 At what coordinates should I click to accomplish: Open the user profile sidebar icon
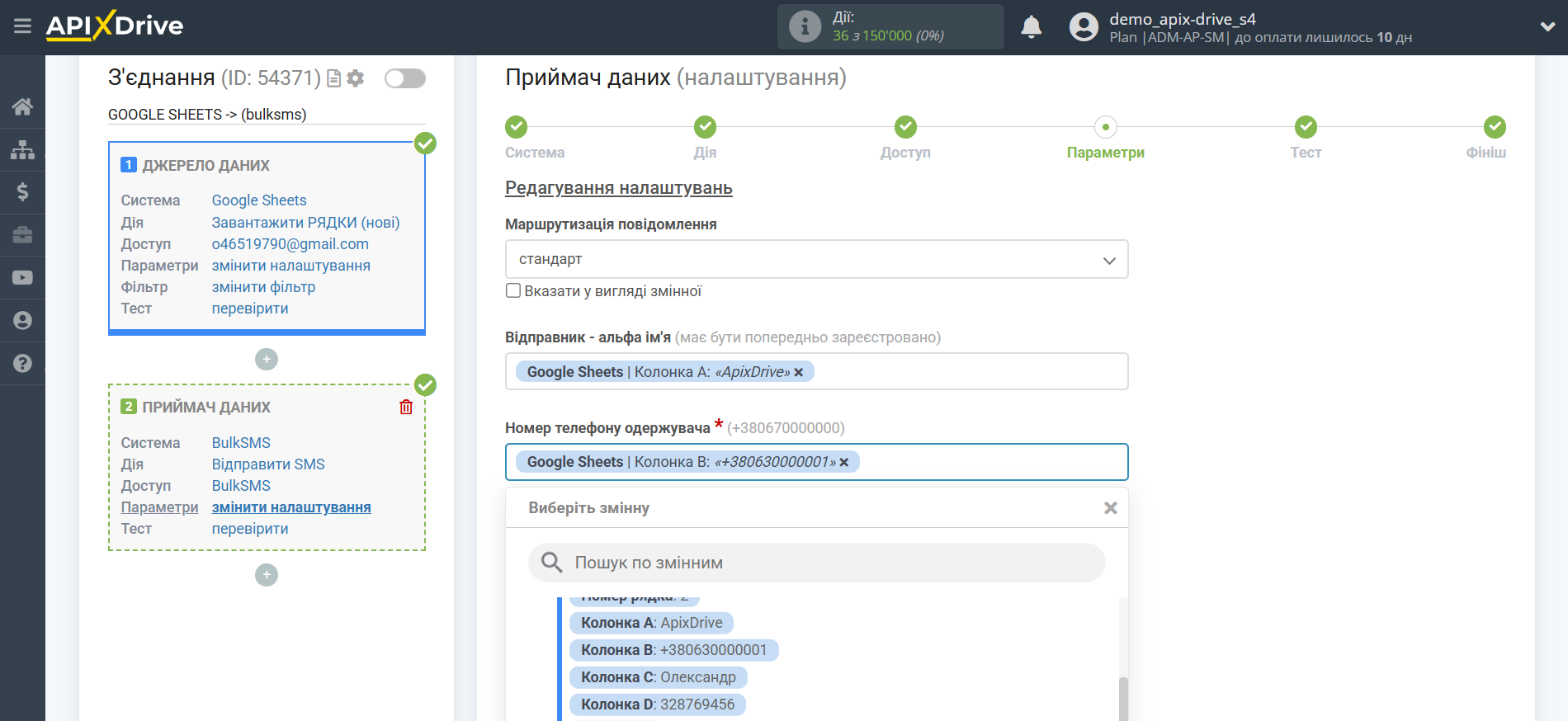pyautogui.click(x=22, y=321)
